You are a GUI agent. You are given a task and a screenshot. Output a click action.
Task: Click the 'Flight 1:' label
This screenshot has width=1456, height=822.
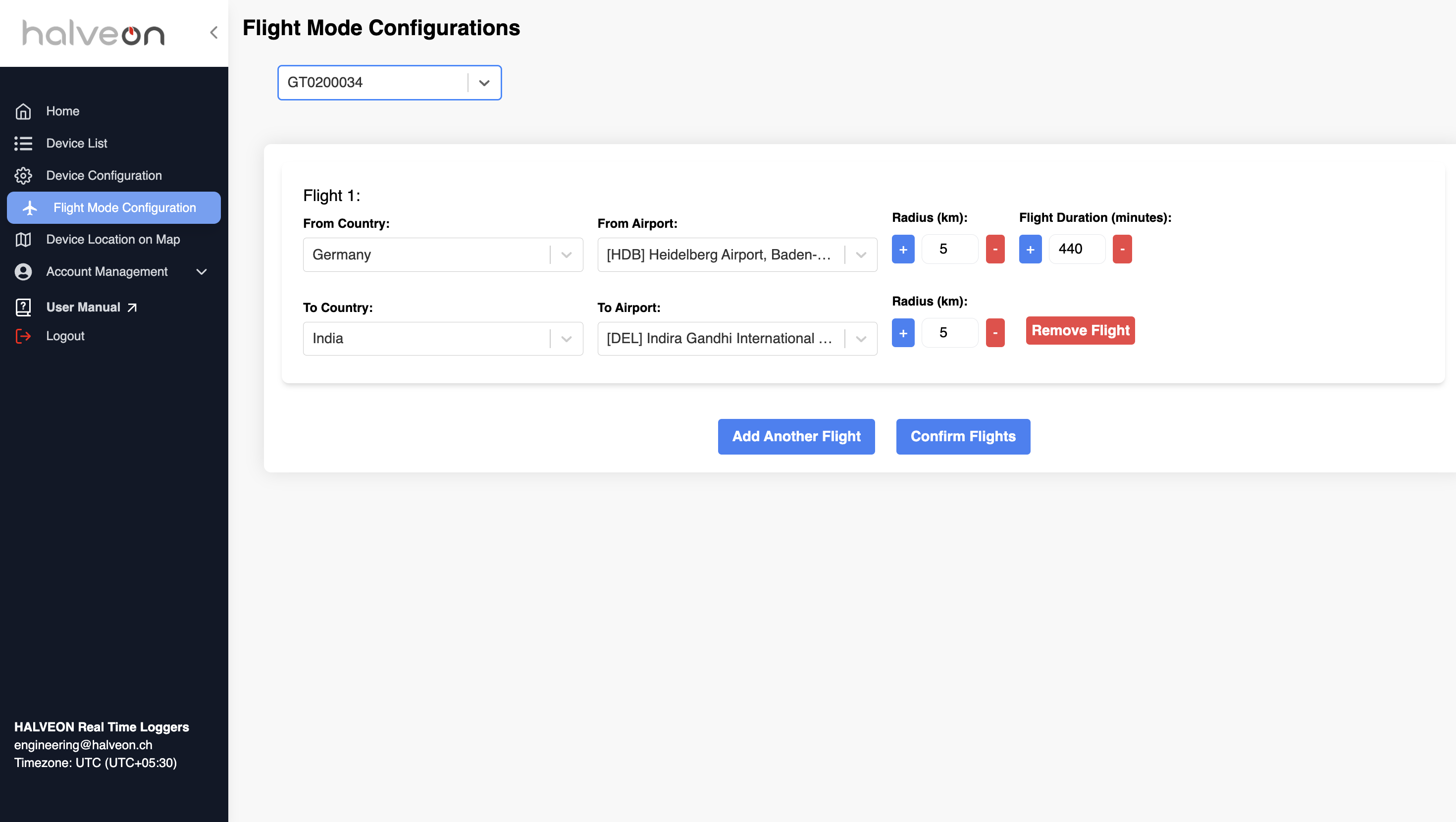click(332, 196)
